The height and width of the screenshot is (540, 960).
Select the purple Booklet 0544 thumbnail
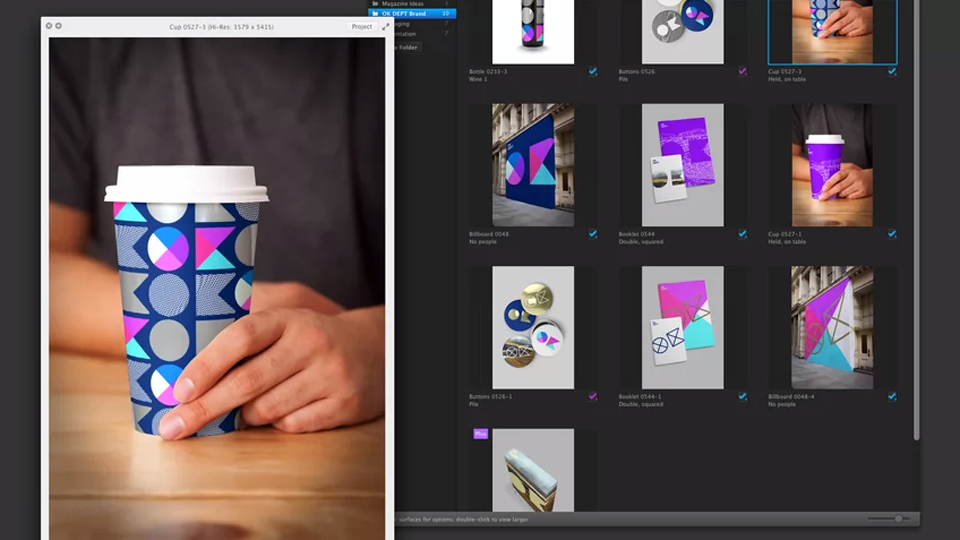(682, 165)
